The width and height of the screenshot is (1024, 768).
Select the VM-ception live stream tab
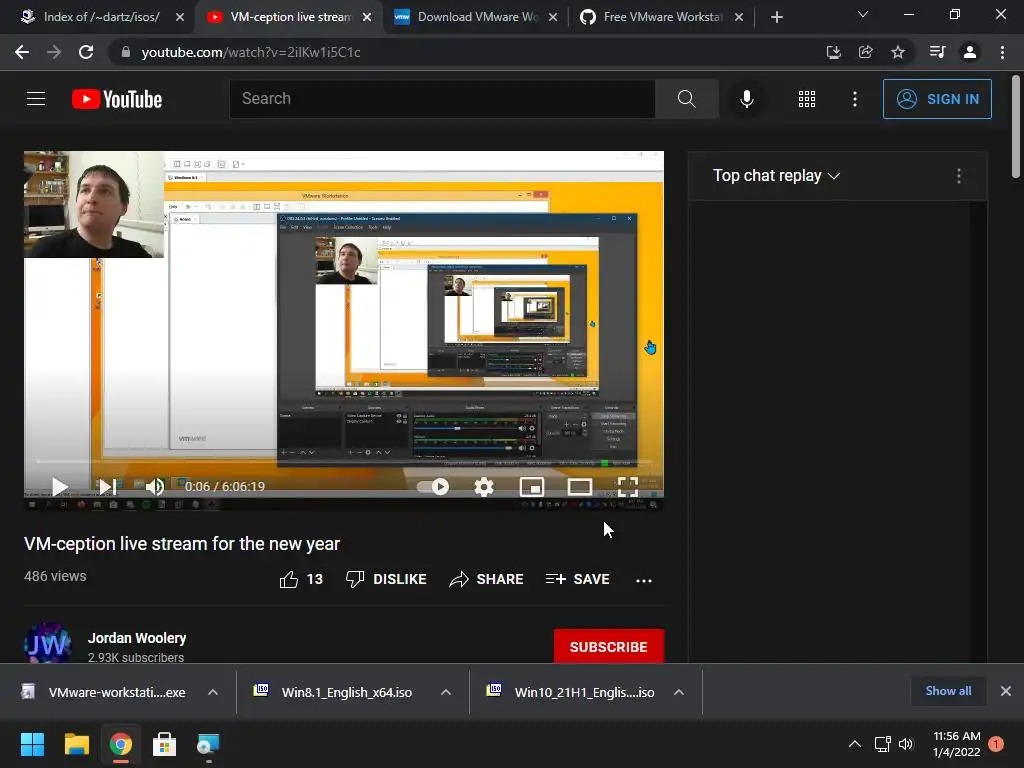click(291, 17)
